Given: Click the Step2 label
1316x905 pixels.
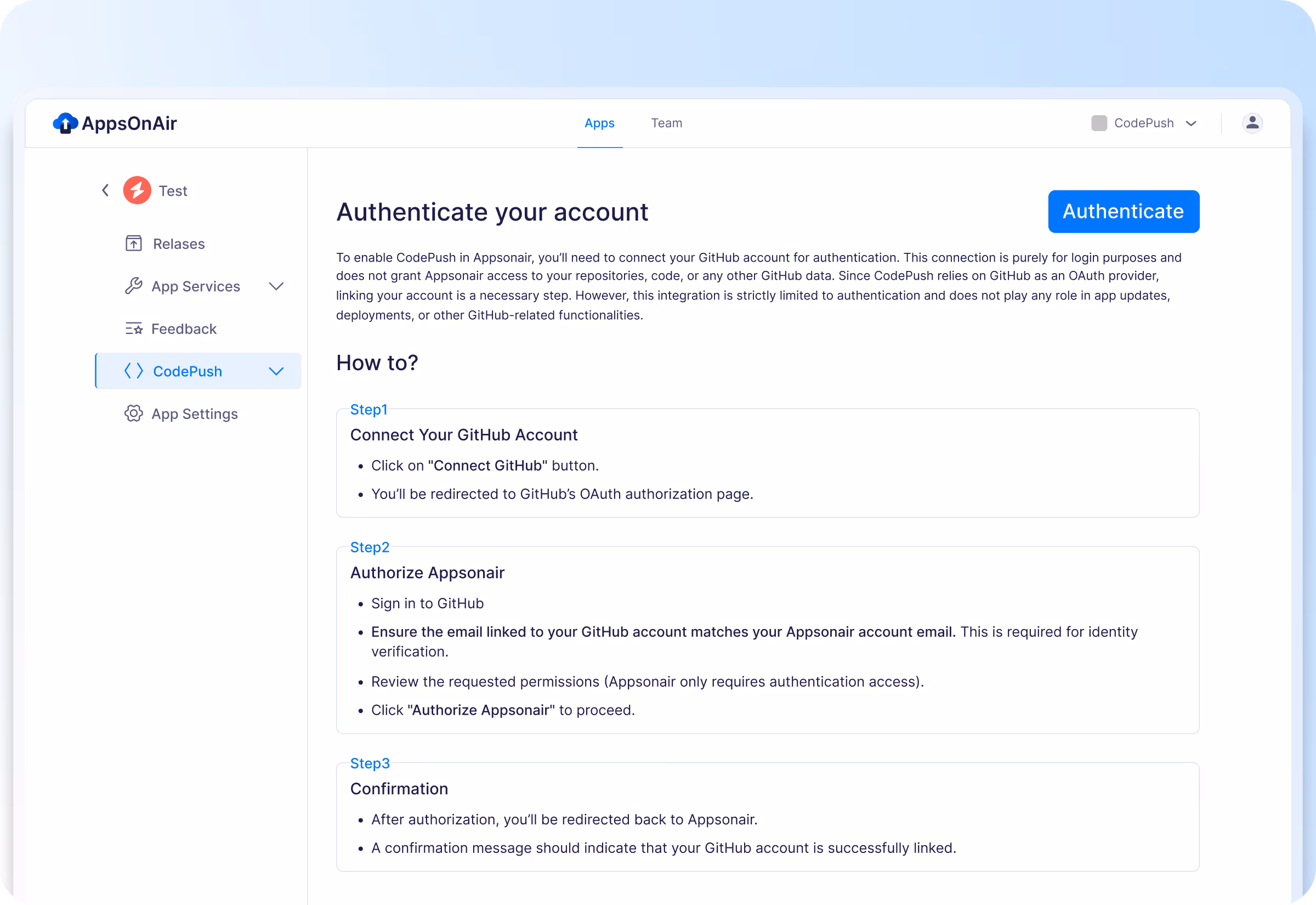Looking at the screenshot, I should [370, 547].
